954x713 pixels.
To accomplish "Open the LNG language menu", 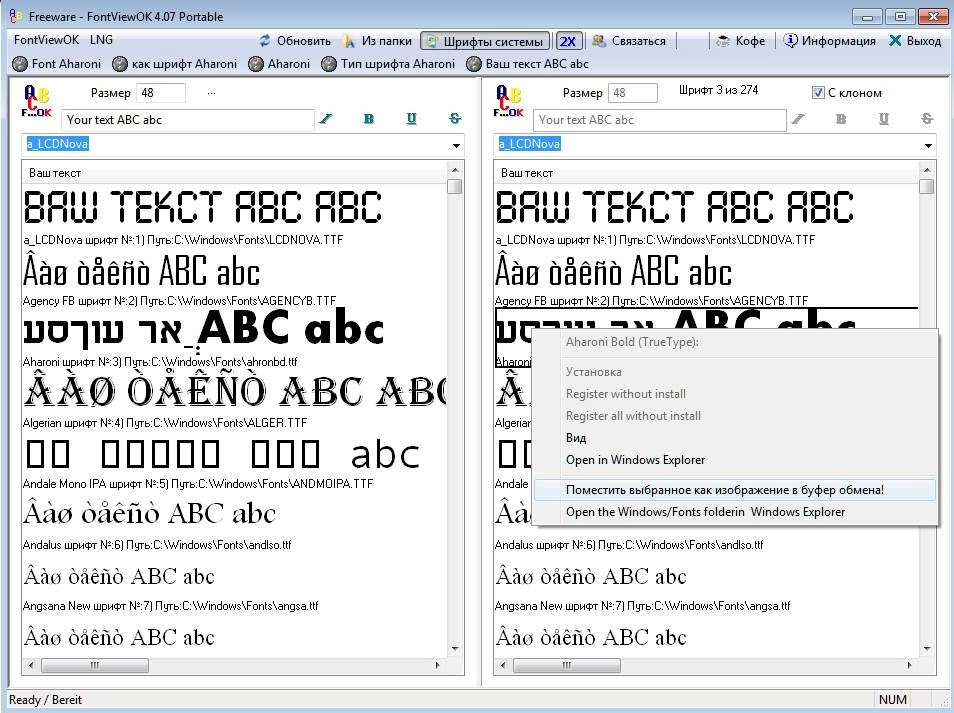I will click(101, 40).
